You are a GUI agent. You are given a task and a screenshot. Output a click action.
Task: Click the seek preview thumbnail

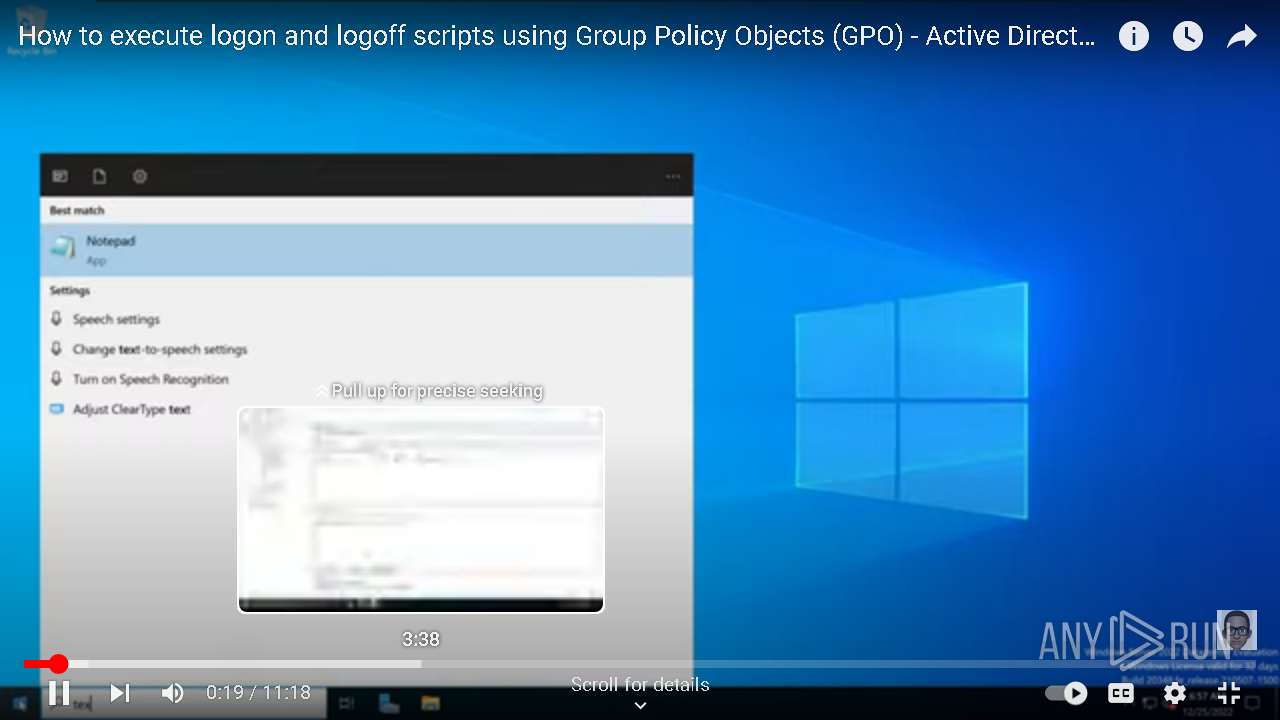click(421, 509)
